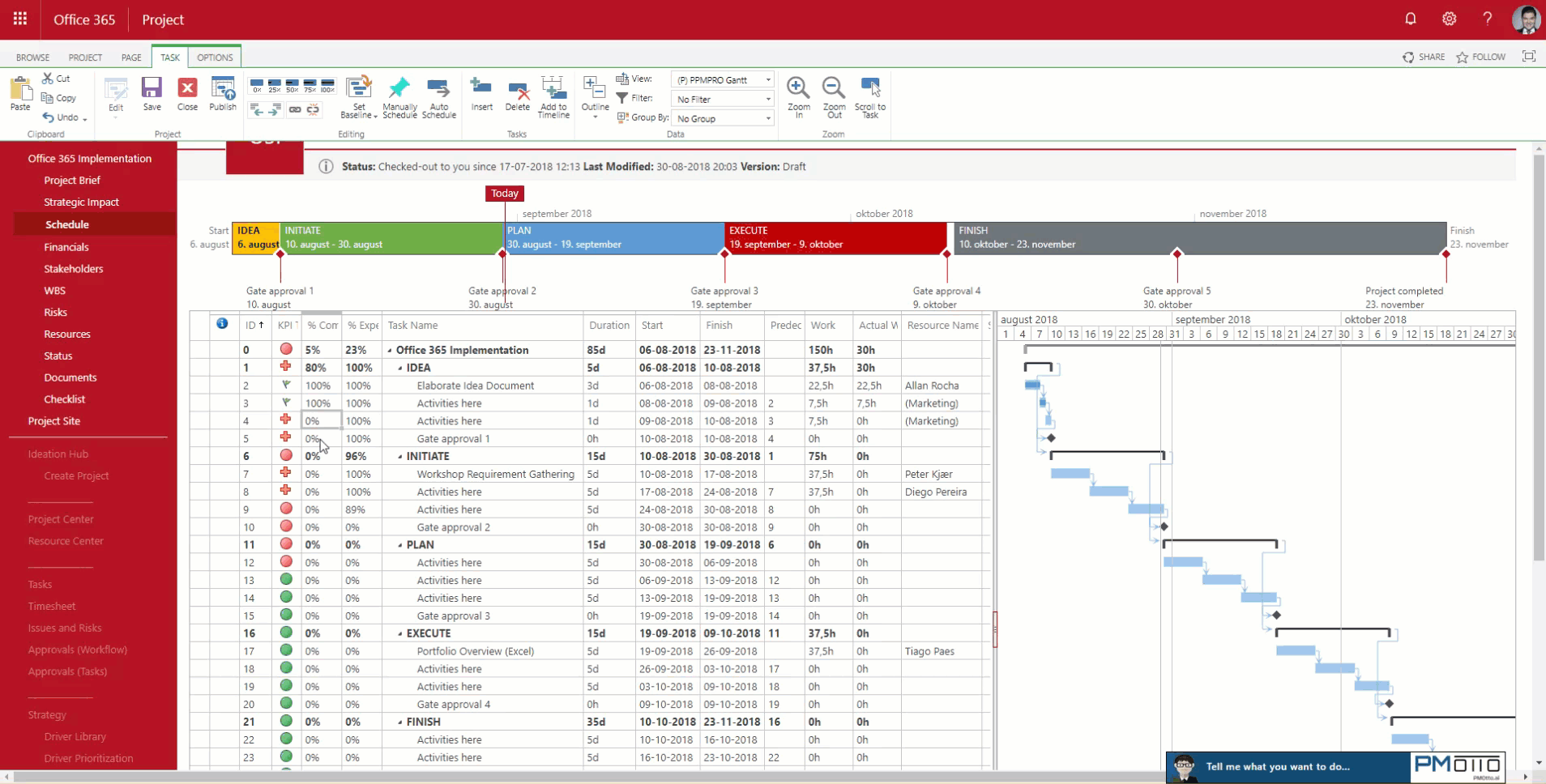Insert a new task
1546x784 pixels.
point(482,94)
